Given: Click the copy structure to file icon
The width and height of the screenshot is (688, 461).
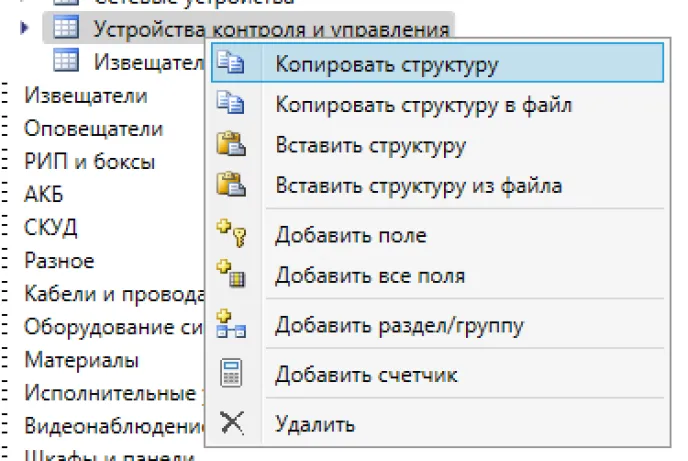Looking at the screenshot, I should tap(231, 103).
